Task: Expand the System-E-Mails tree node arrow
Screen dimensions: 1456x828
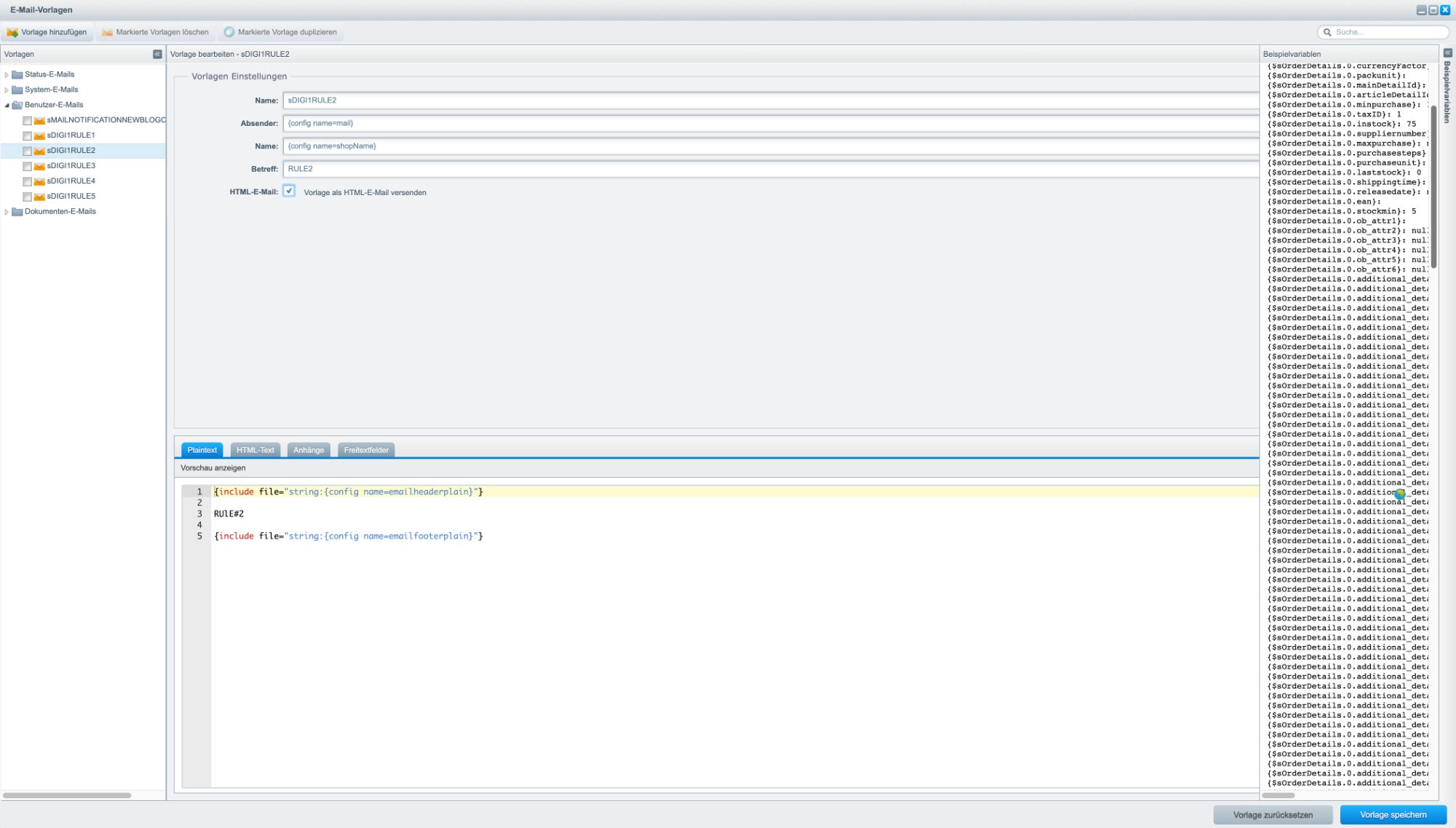Action: [x=7, y=90]
